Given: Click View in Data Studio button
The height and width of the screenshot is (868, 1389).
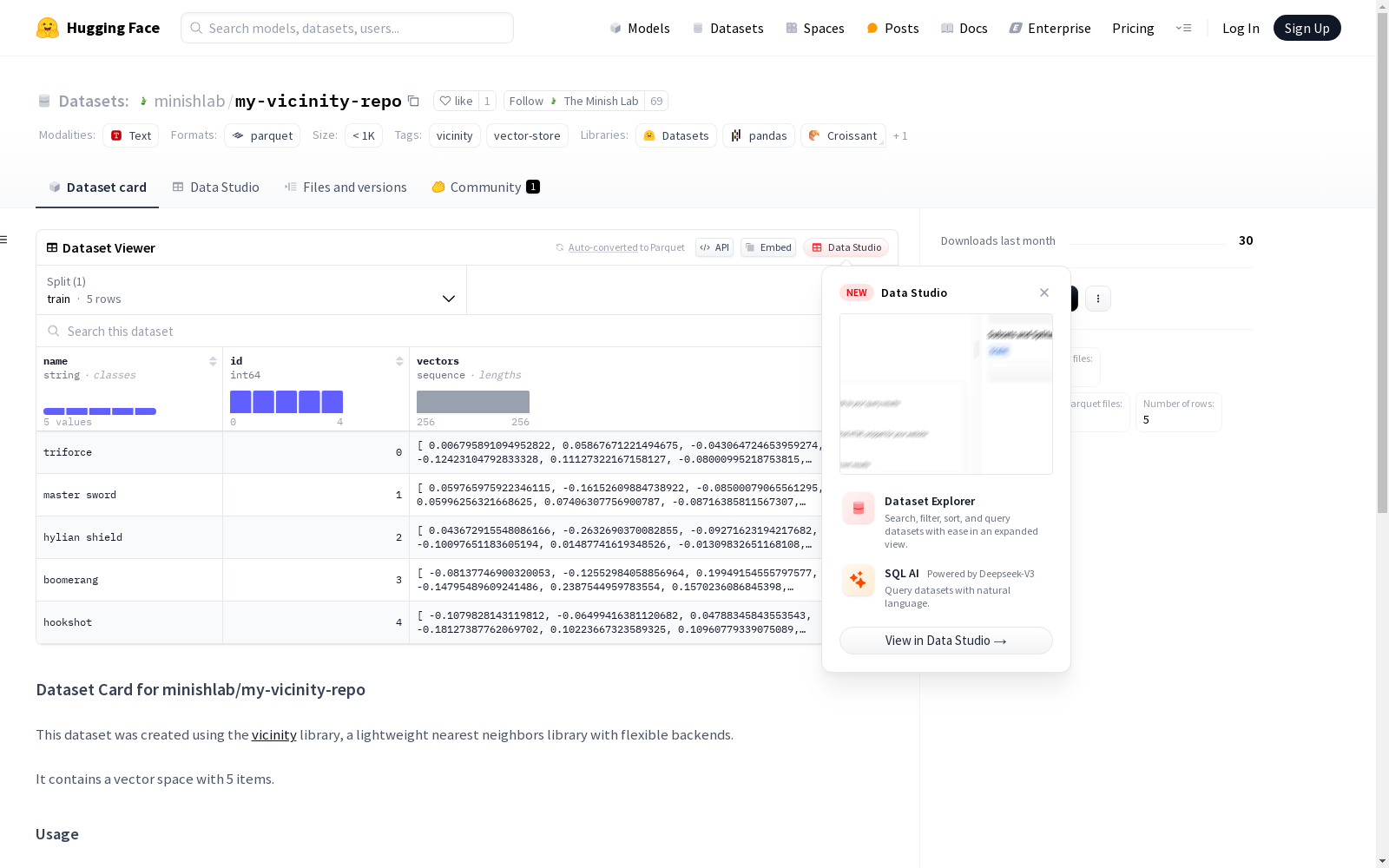Looking at the screenshot, I should pos(946,641).
